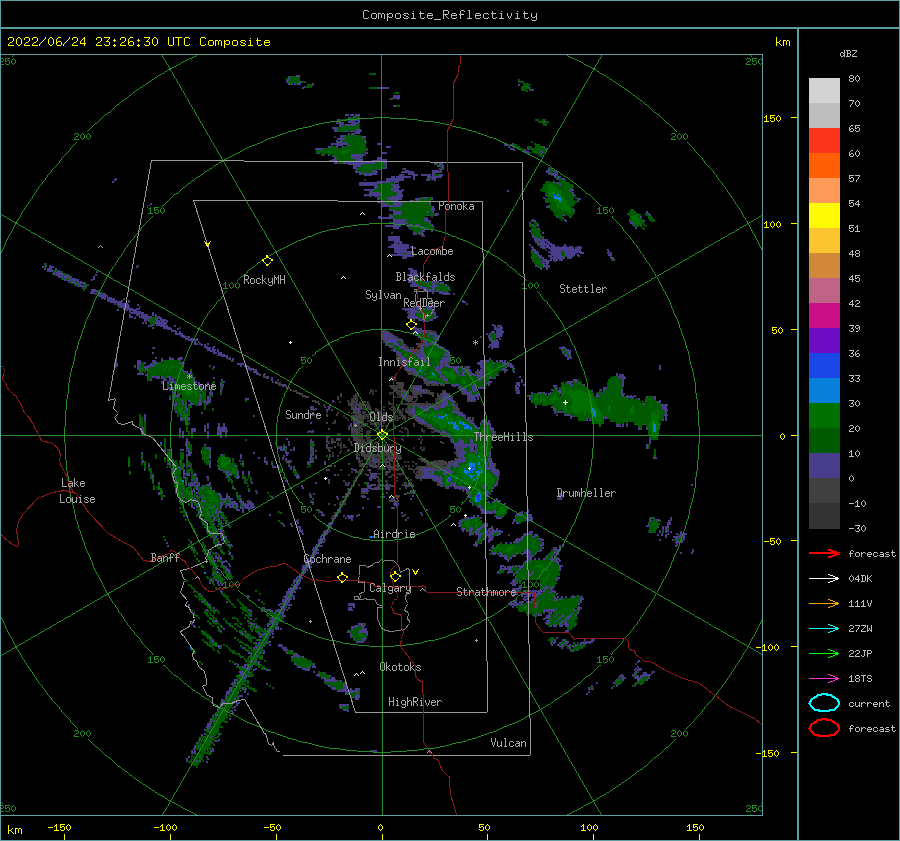Image resolution: width=900 pixels, height=841 pixels.
Task: Click the Limestone label
Action: tap(189, 386)
